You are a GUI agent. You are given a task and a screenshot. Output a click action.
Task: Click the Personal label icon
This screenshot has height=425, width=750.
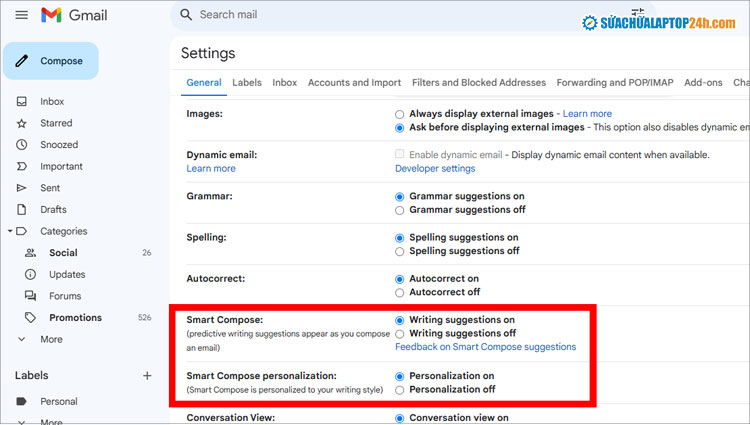[22, 401]
